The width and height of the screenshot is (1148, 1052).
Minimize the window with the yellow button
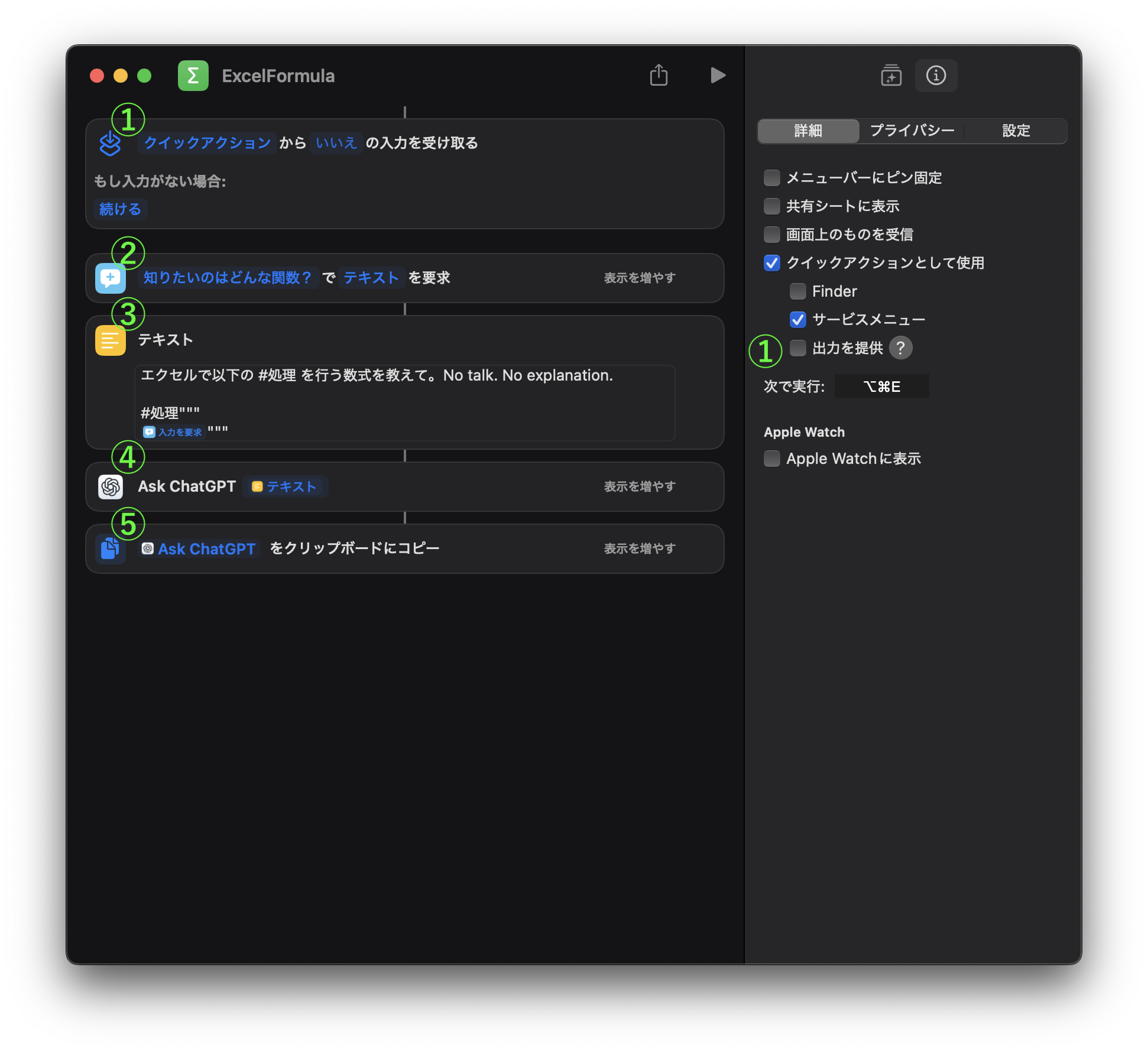[x=121, y=76]
